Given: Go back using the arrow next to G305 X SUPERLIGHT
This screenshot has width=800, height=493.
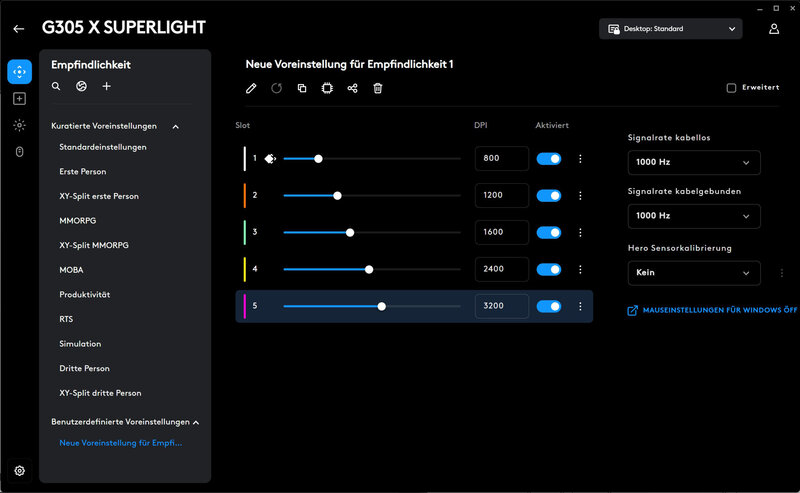Looking at the screenshot, I should pos(19,29).
